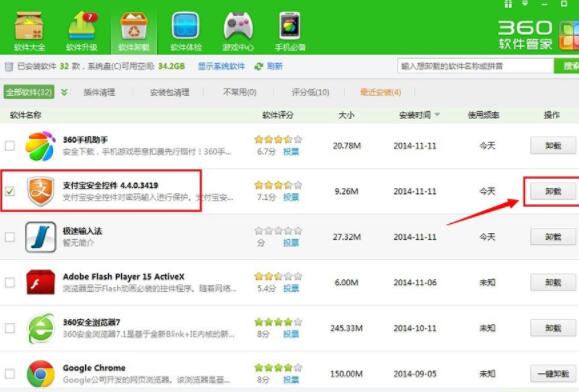The image size is (579, 392).
Task: Click 投票 link for 360安全浏览器7
Action: point(291,334)
